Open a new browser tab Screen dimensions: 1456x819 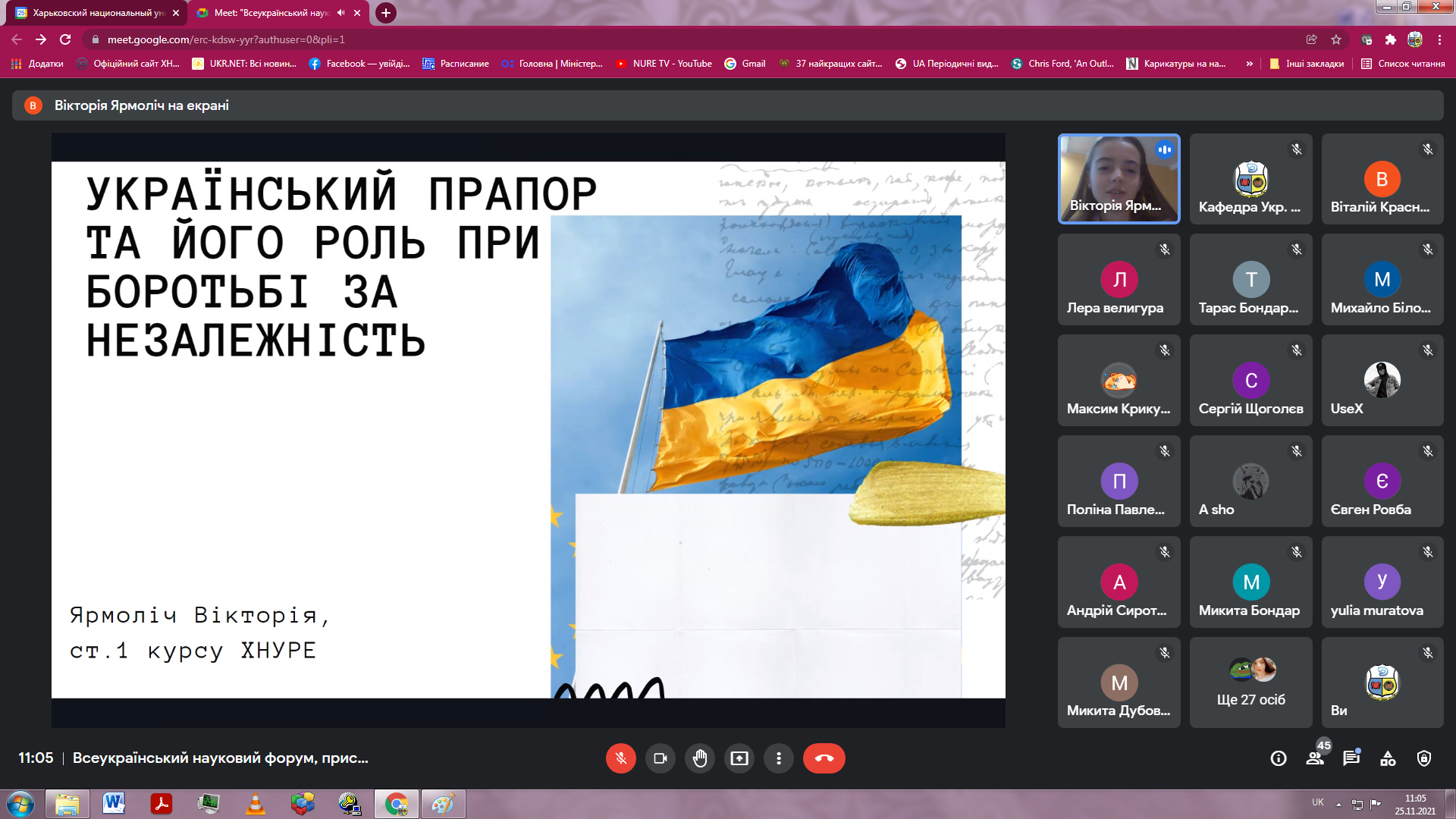click(386, 13)
